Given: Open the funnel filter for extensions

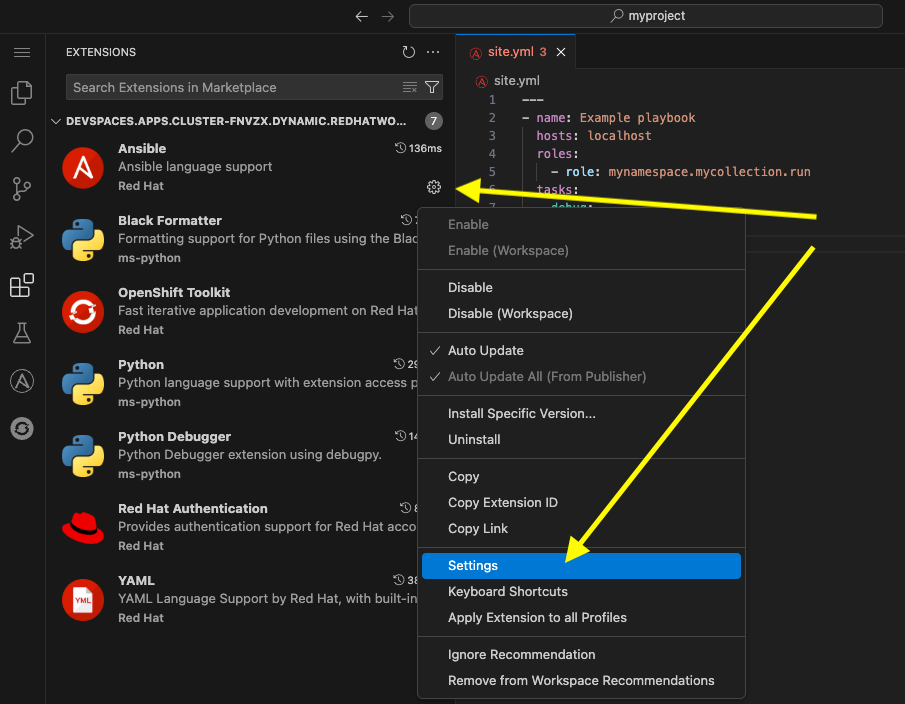Looking at the screenshot, I should pos(432,87).
